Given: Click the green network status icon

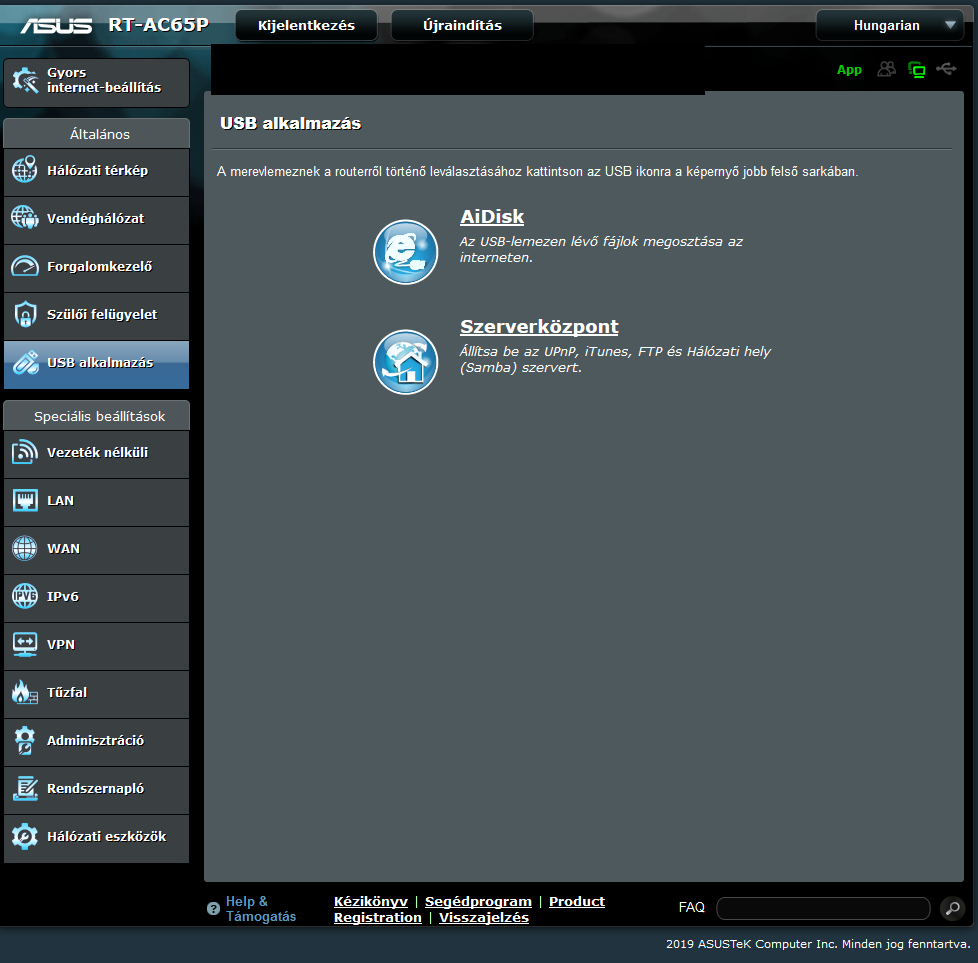Looking at the screenshot, I should [917, 70].
